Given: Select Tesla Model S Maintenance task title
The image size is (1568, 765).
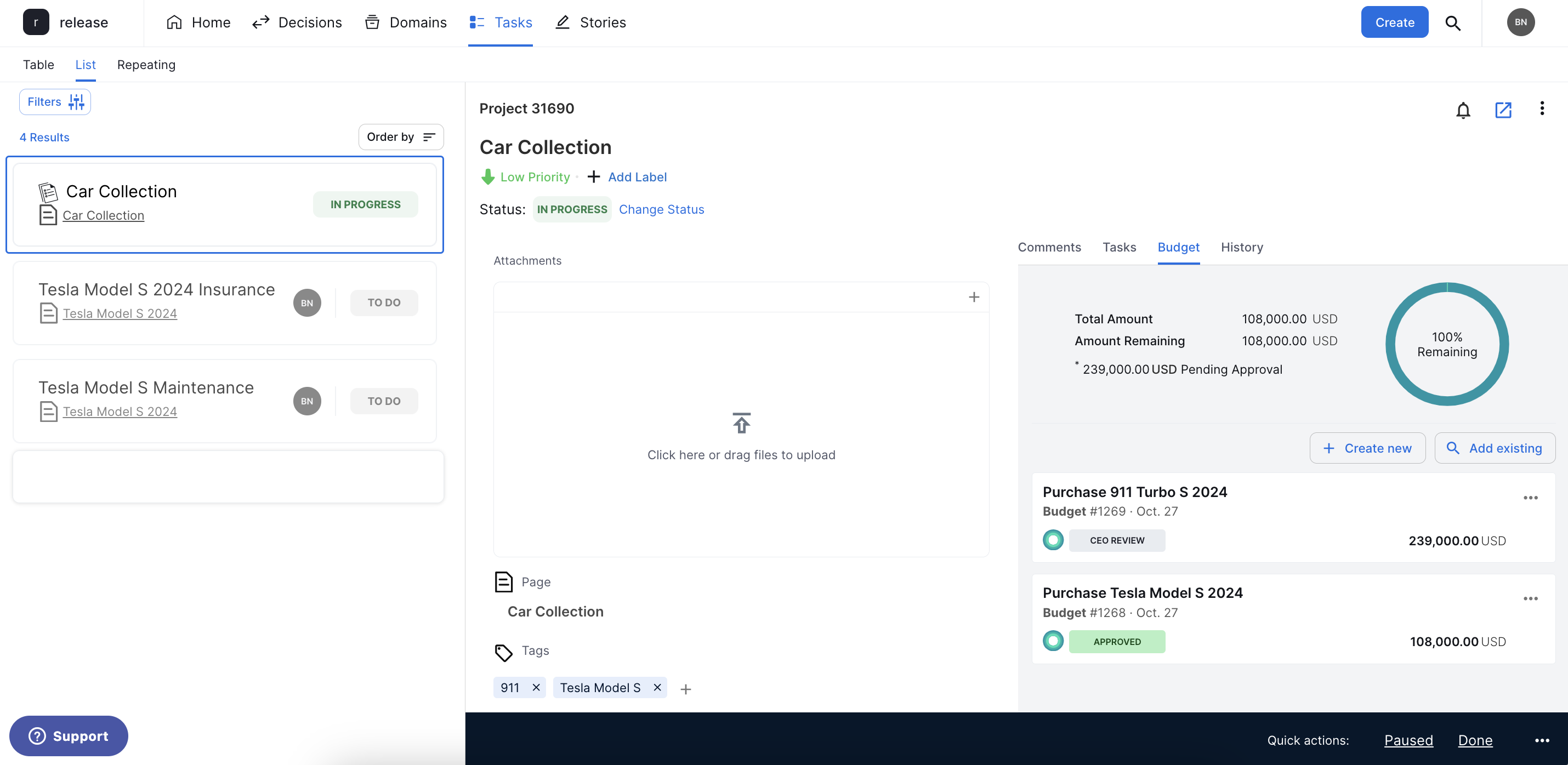Looking at the screenshot, I should (146, 387).
